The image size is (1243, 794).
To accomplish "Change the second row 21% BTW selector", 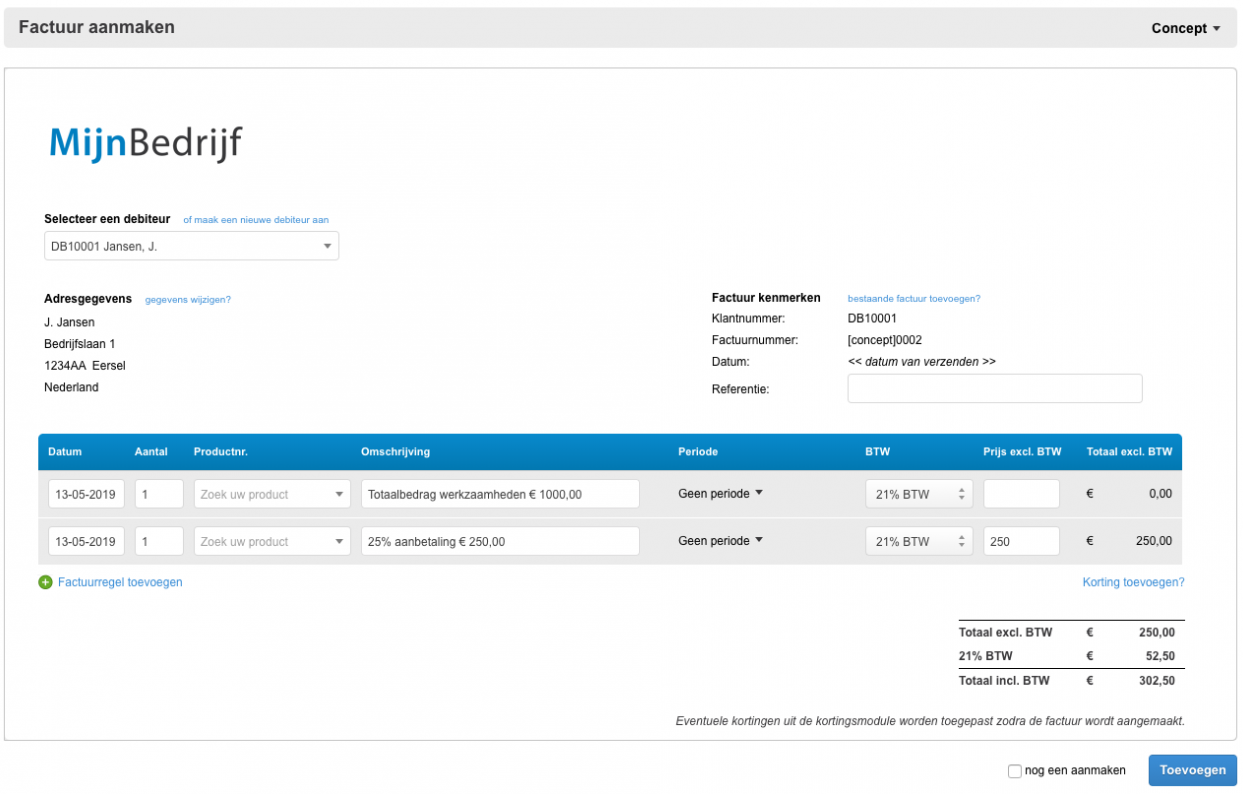I will [x=918, y=542].
